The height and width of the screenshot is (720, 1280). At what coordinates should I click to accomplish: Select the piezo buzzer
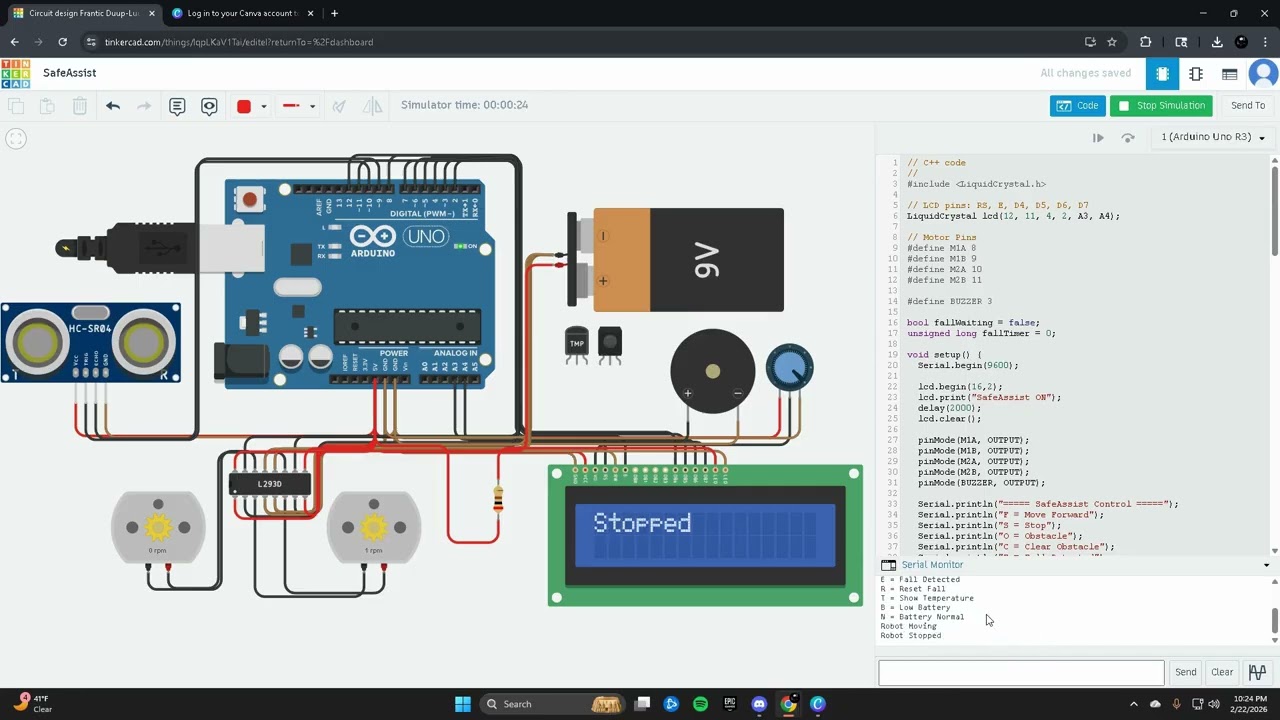(712, 371)
